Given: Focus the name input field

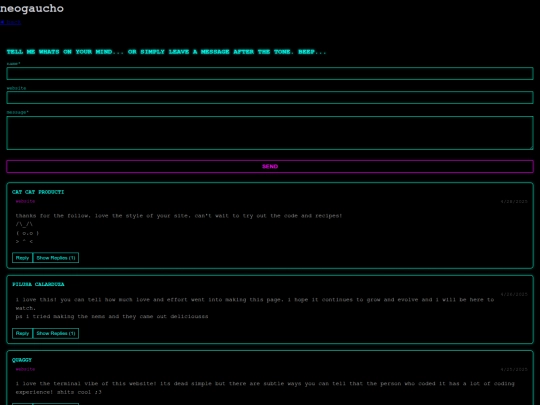Looking at the screenshot, I should pyautogui.click(x=270, y=73).
